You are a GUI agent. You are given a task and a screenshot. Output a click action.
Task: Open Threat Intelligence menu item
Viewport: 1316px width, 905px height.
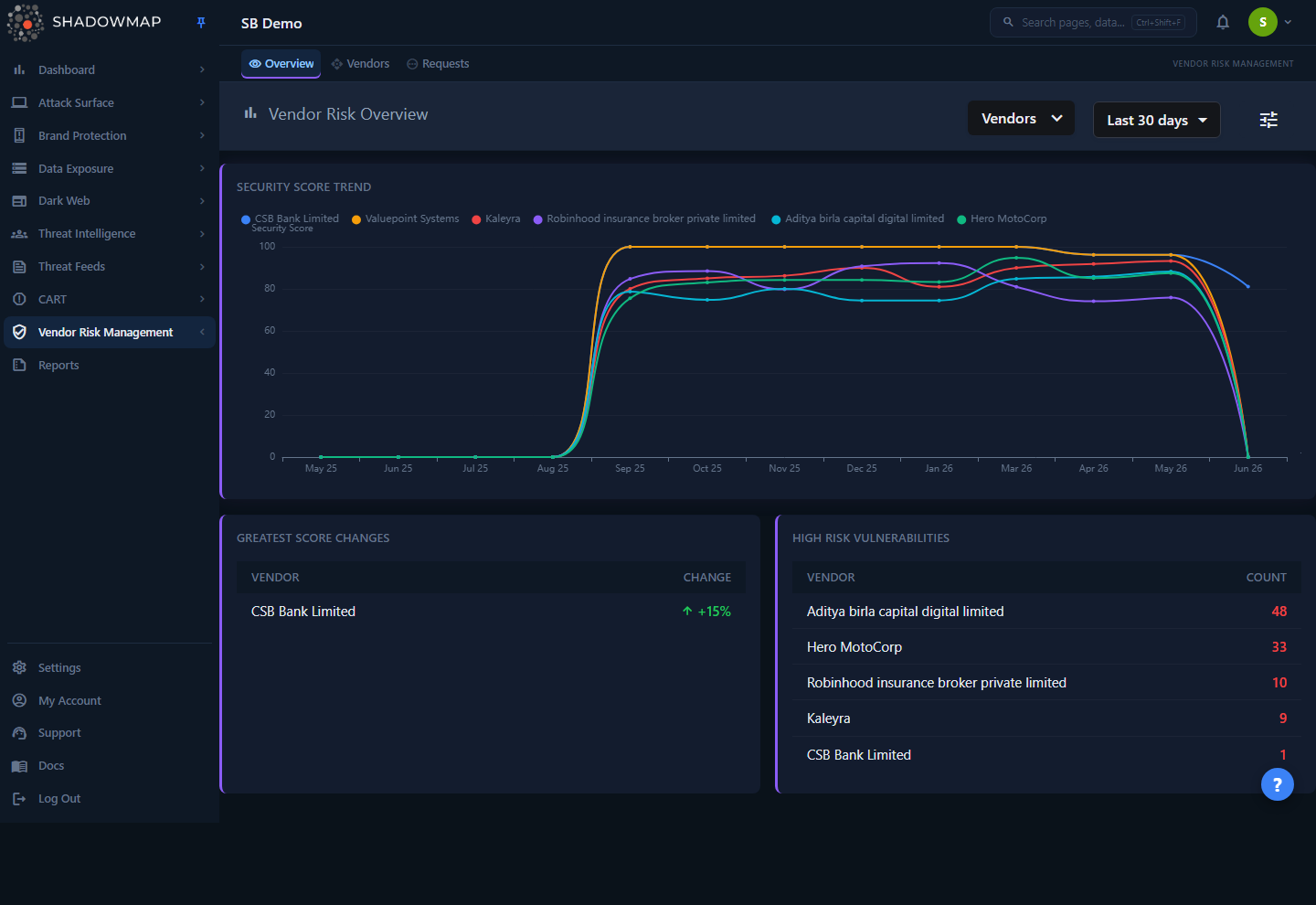[x=110, y=234]
